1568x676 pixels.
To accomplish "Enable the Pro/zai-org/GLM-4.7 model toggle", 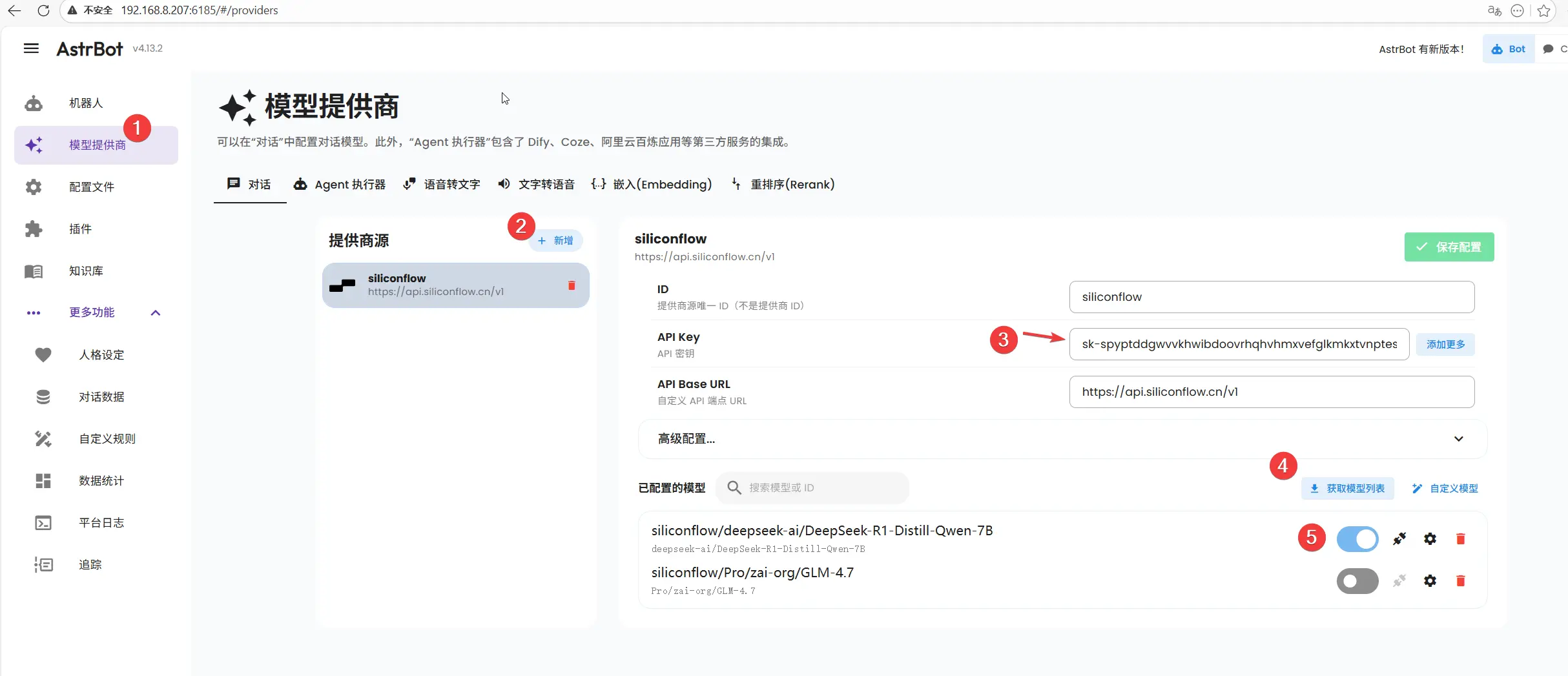I will [x=1357, y=581].
